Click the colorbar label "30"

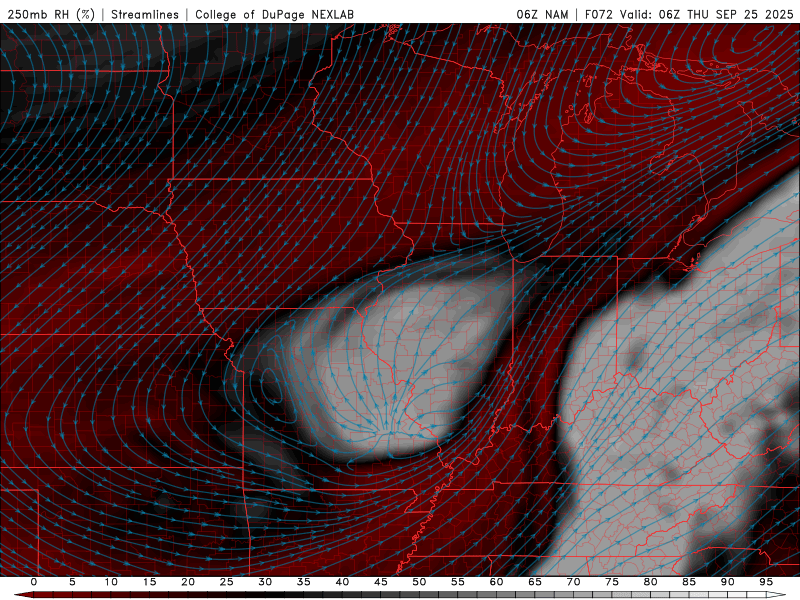coord(265,582)
